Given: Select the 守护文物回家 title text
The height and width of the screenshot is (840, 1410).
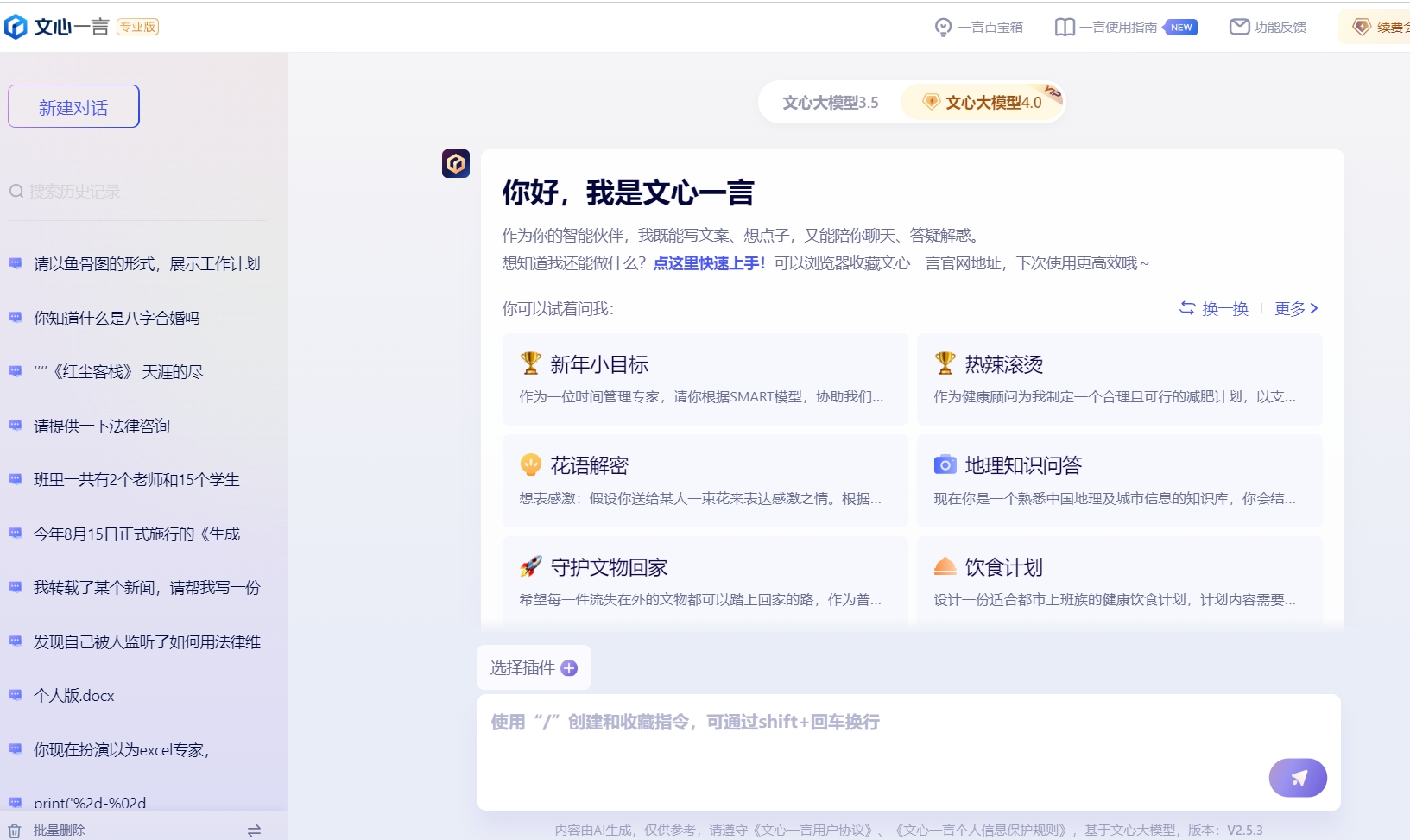Looking at the screenshot, I should pyautogui.click(x=610, y=567).
